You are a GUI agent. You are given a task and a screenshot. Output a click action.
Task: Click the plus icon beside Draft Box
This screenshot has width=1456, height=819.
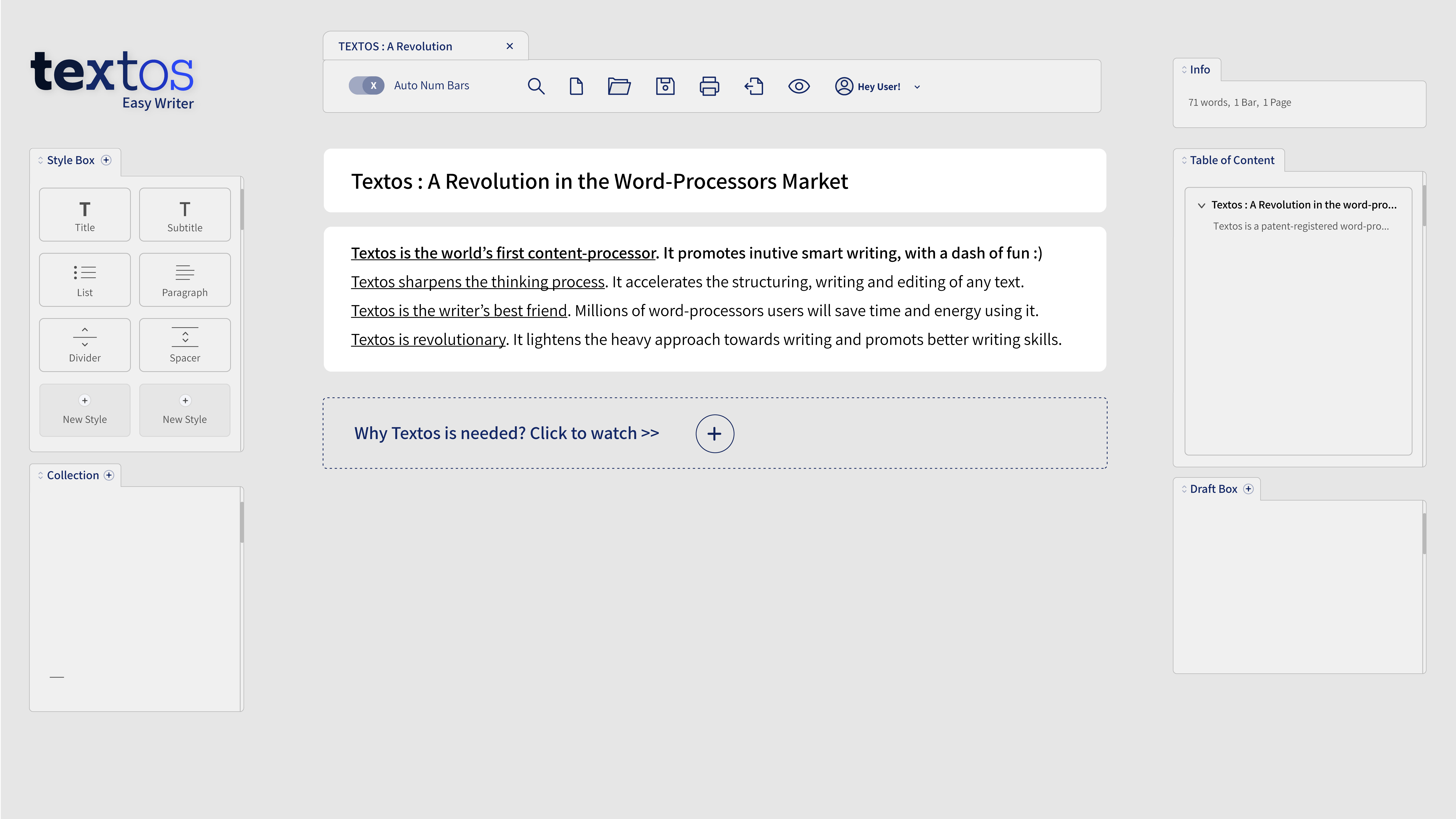tap(1249, 489)
